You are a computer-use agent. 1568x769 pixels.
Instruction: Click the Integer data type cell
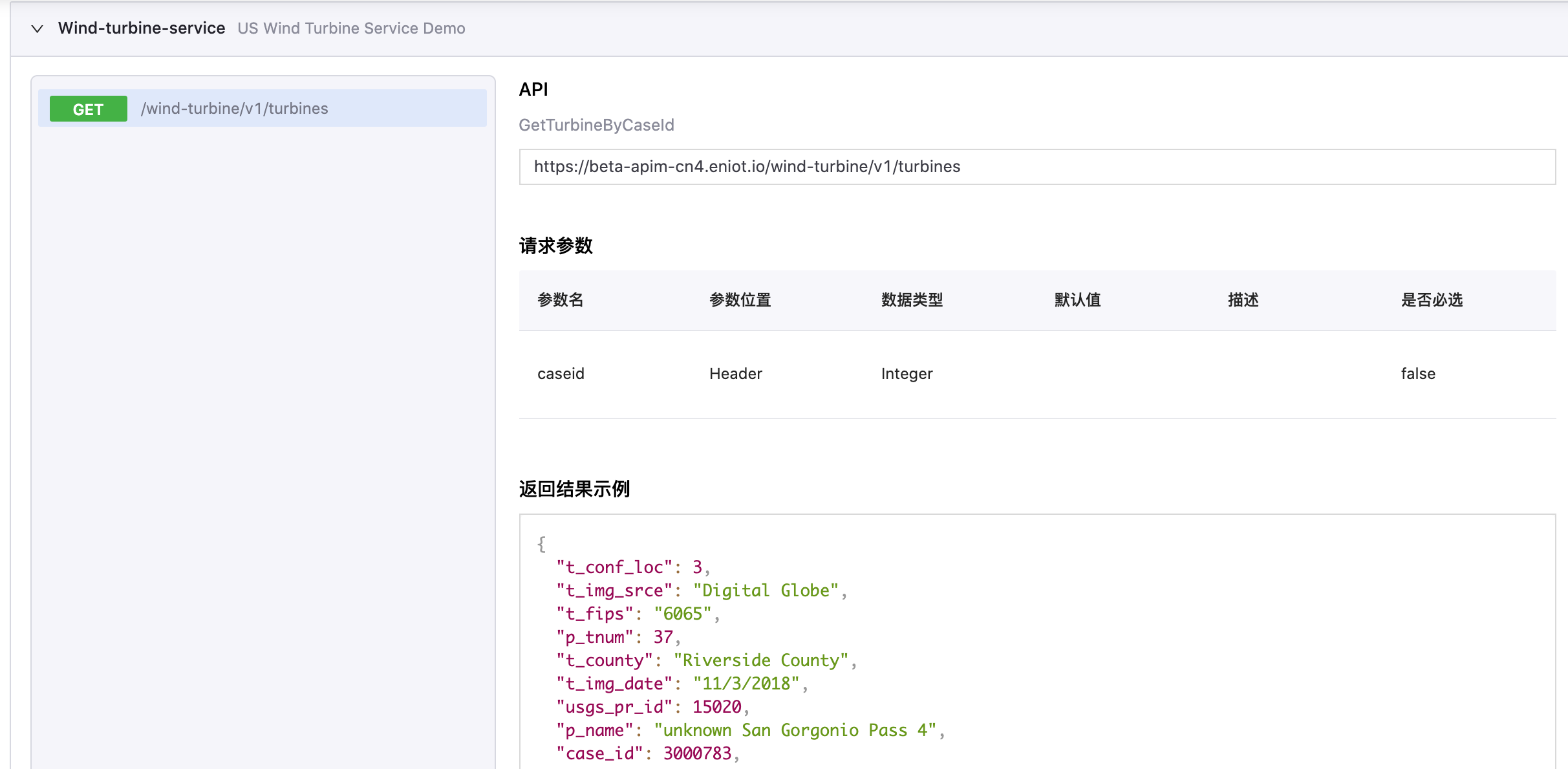(907, 373)
